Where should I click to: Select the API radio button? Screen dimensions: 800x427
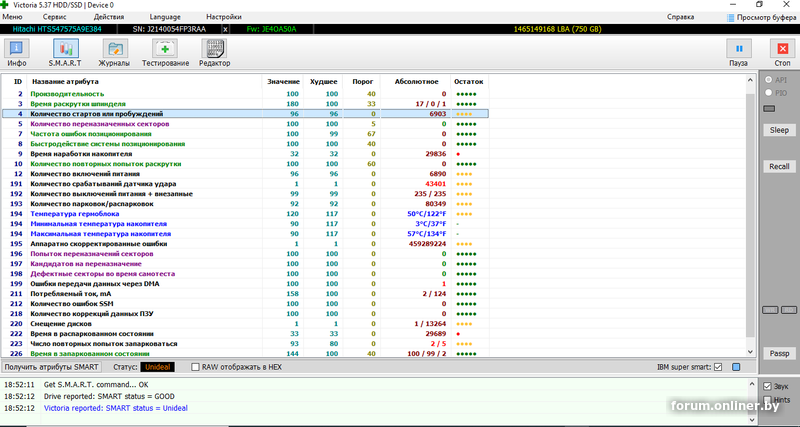(768, 79)
